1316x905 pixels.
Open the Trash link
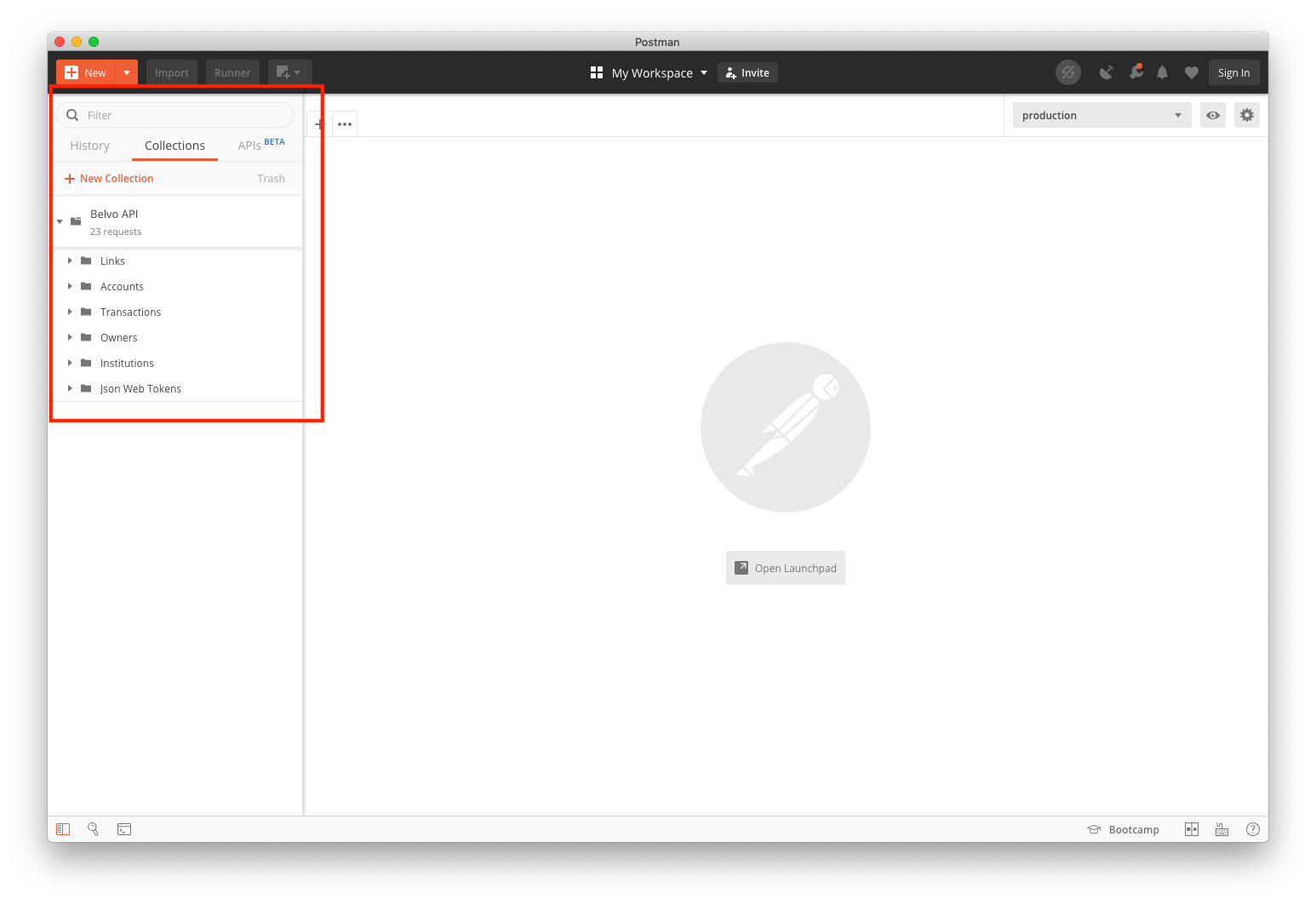(271, 178)
